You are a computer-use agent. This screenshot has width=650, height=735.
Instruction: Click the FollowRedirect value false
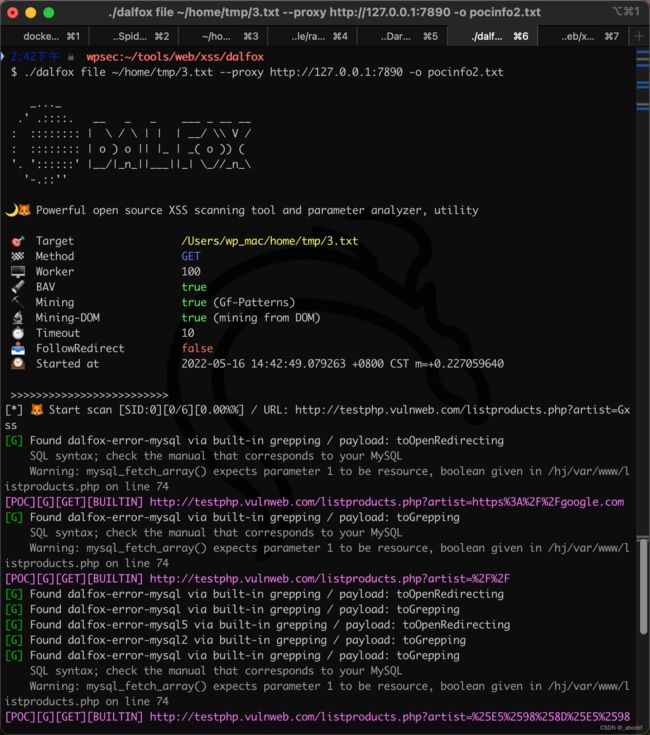point(197,348)
